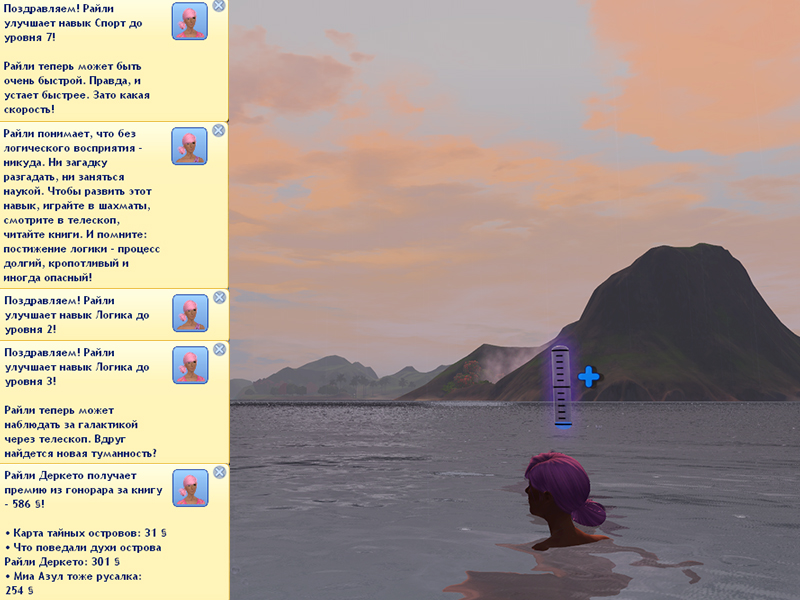800x600 pixels.
Task: Click text 'Райли понимает, что без логического восприятия'
Action: [73, 141]
